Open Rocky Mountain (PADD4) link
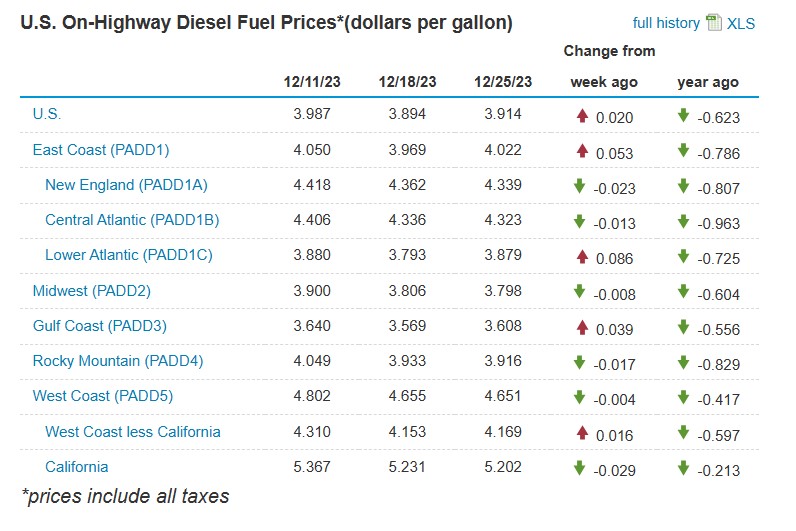 coord(118,361)
